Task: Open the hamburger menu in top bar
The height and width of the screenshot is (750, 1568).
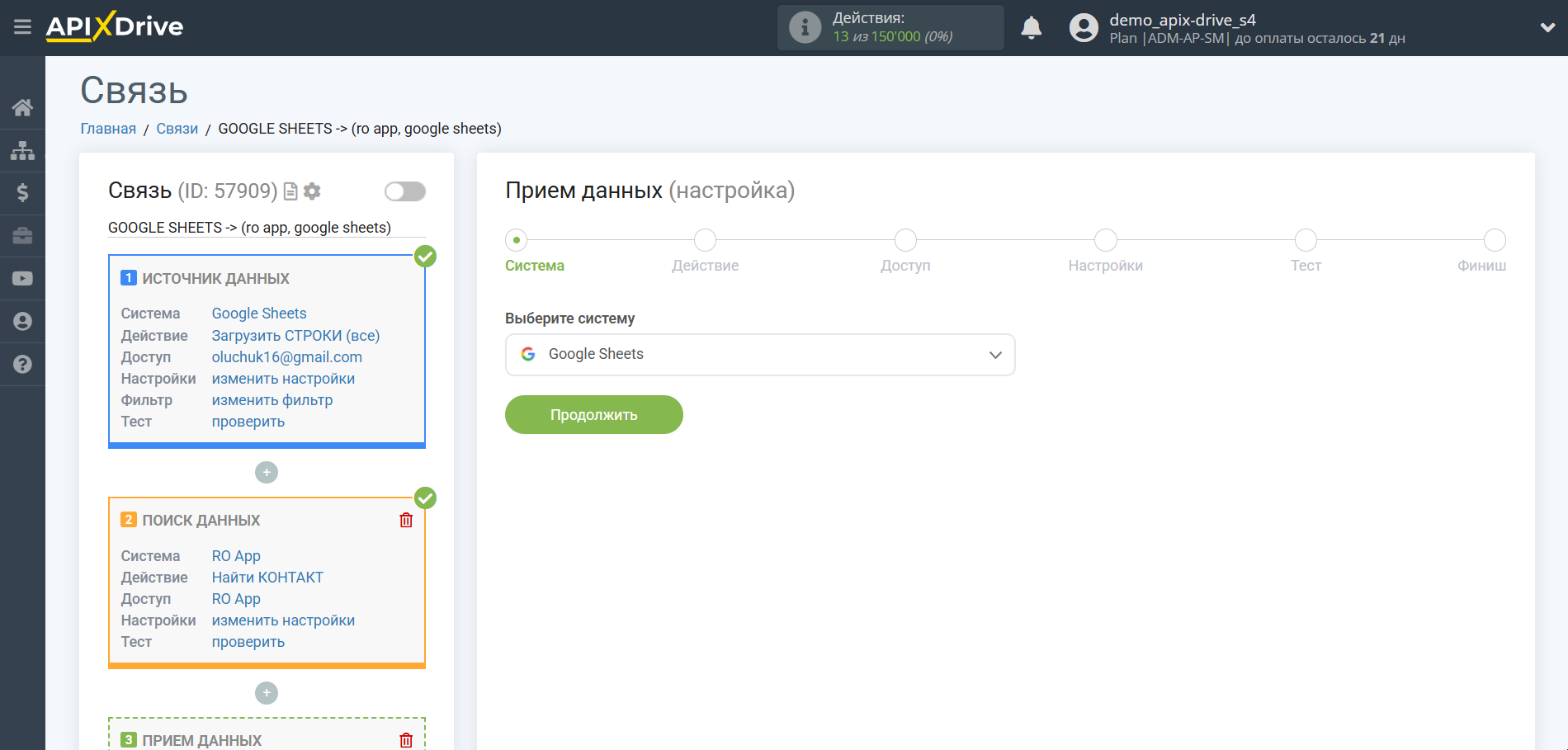Action: (22, 27)
